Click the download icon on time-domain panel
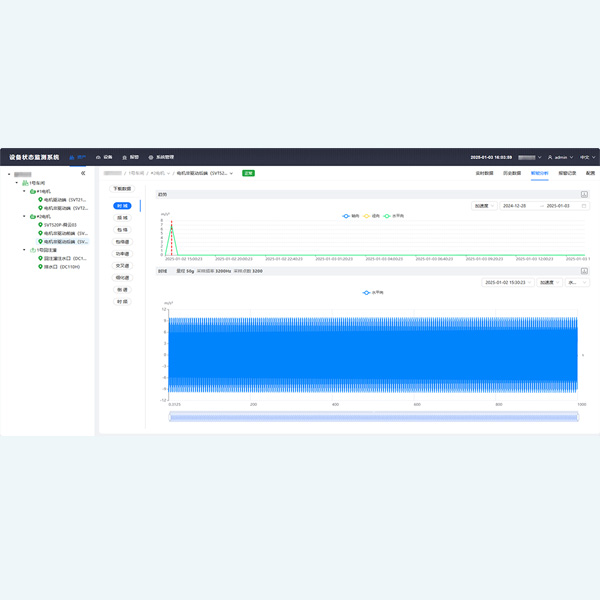The width and height of the screenshot is (600, 600). coord(585,271)
